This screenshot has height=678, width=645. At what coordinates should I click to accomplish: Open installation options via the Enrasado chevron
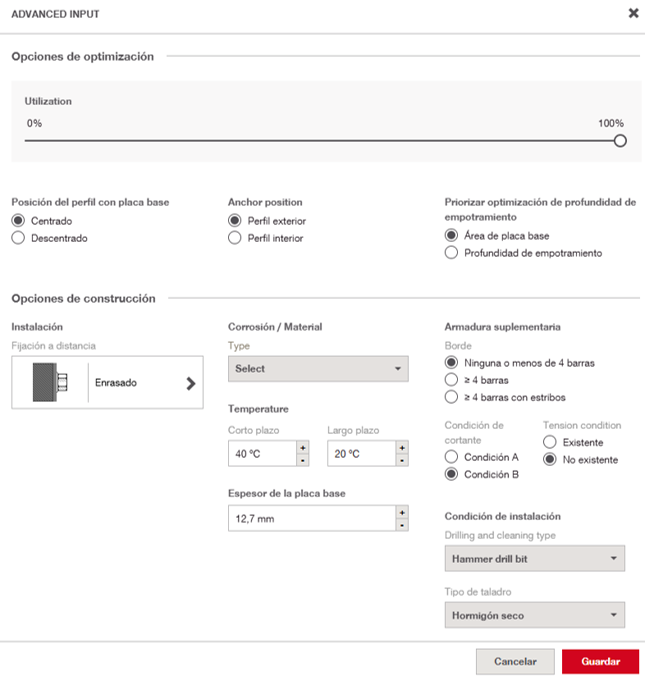[191, 383]
